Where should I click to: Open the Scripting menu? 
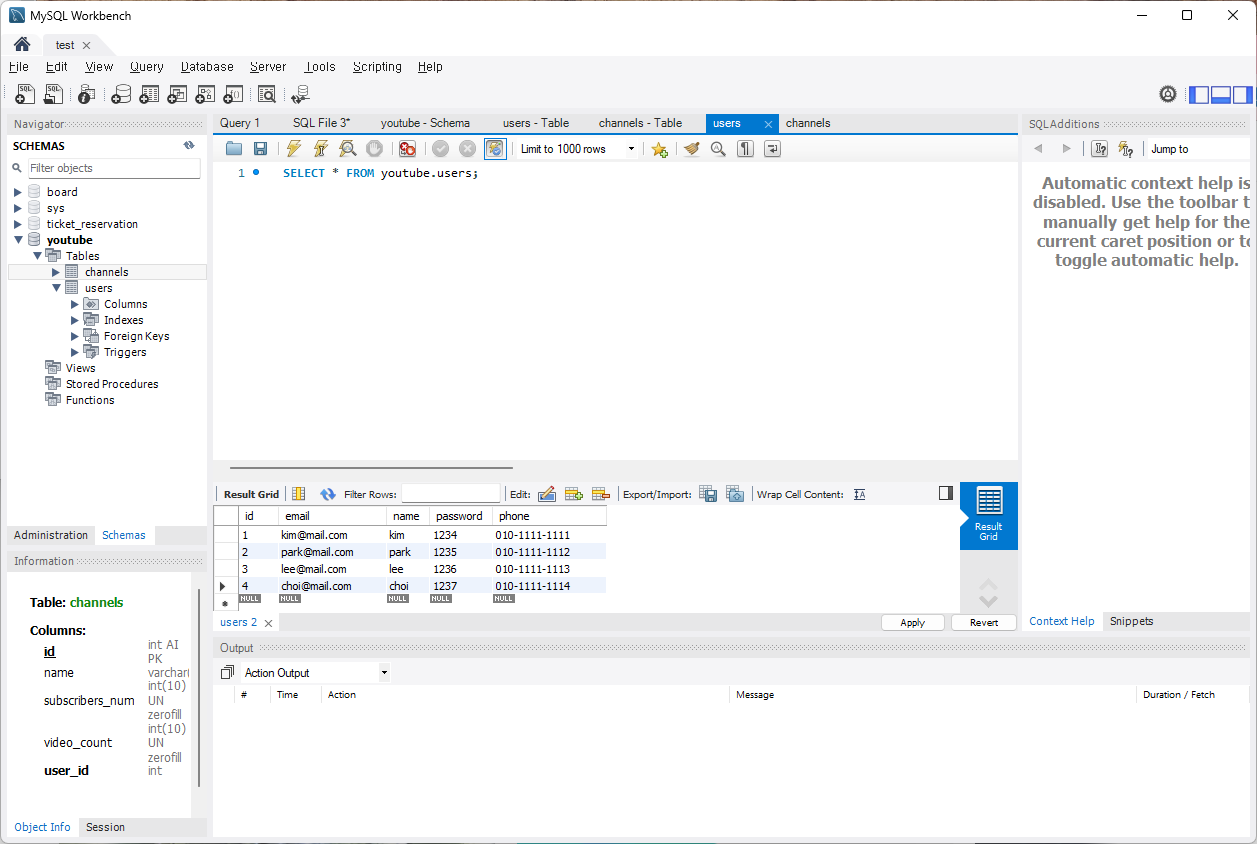tap(377, 67)
